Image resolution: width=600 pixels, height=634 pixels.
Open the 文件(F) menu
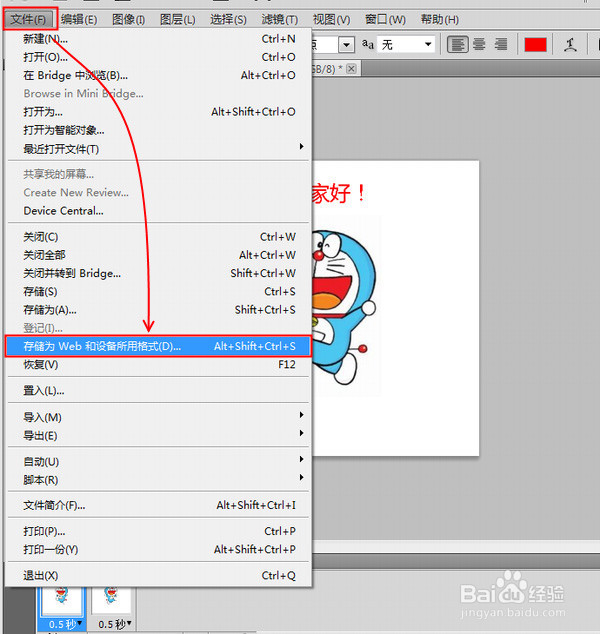pos(29,19)
